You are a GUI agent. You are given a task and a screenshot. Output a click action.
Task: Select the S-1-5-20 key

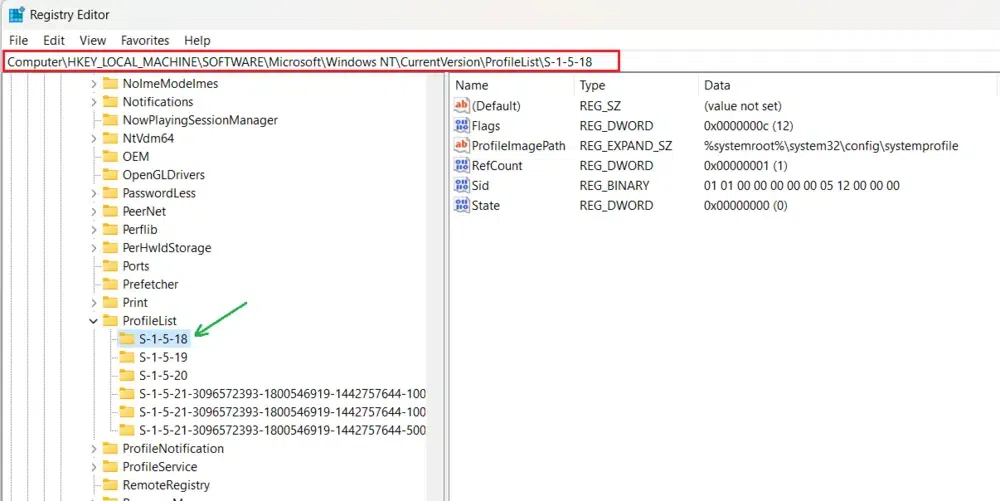[163, 375]
